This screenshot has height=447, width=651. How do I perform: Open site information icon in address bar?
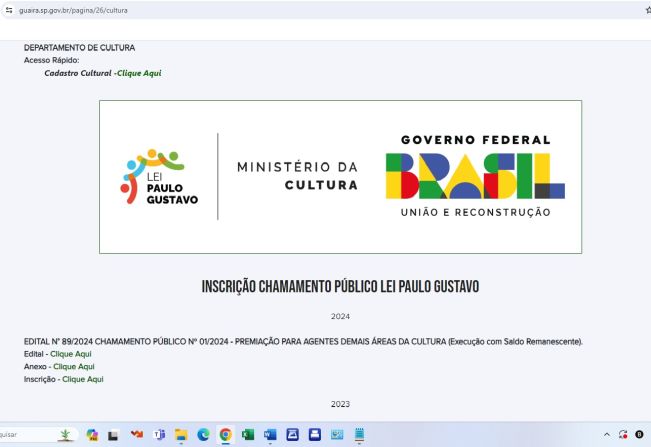point(9,10)
